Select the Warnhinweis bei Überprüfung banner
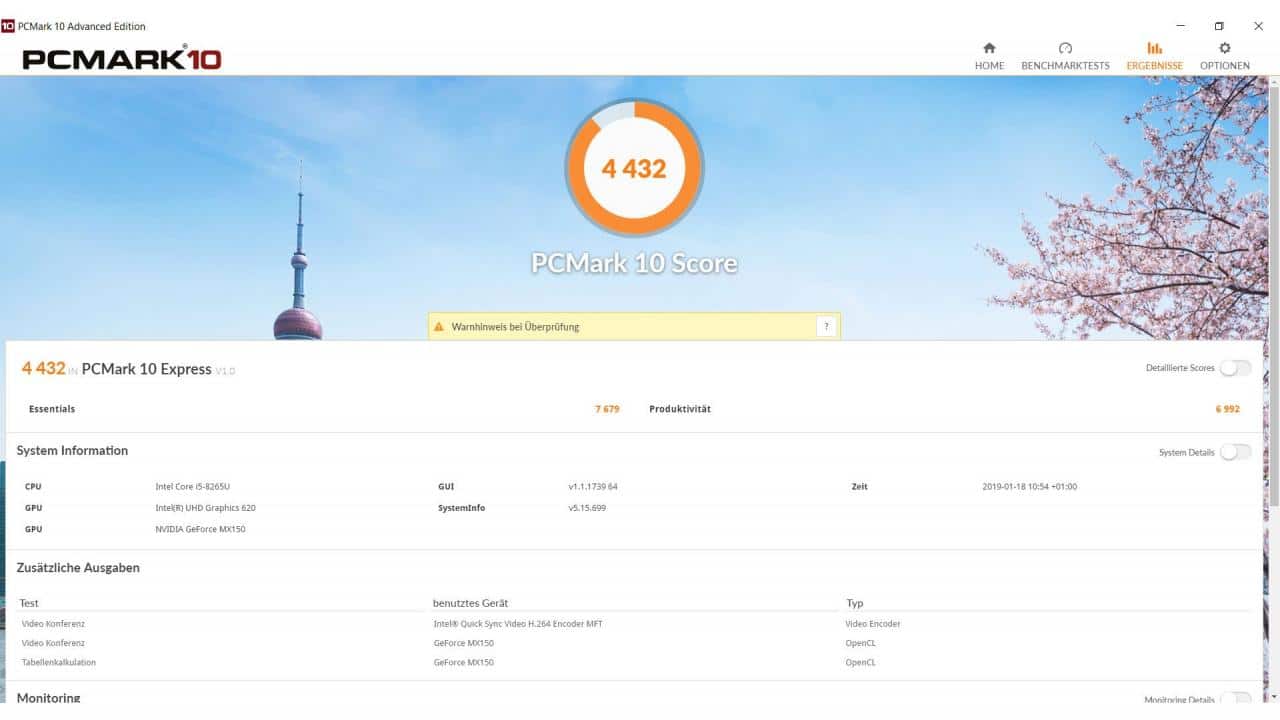This screenshot has width=1280, height=720. 633,325
